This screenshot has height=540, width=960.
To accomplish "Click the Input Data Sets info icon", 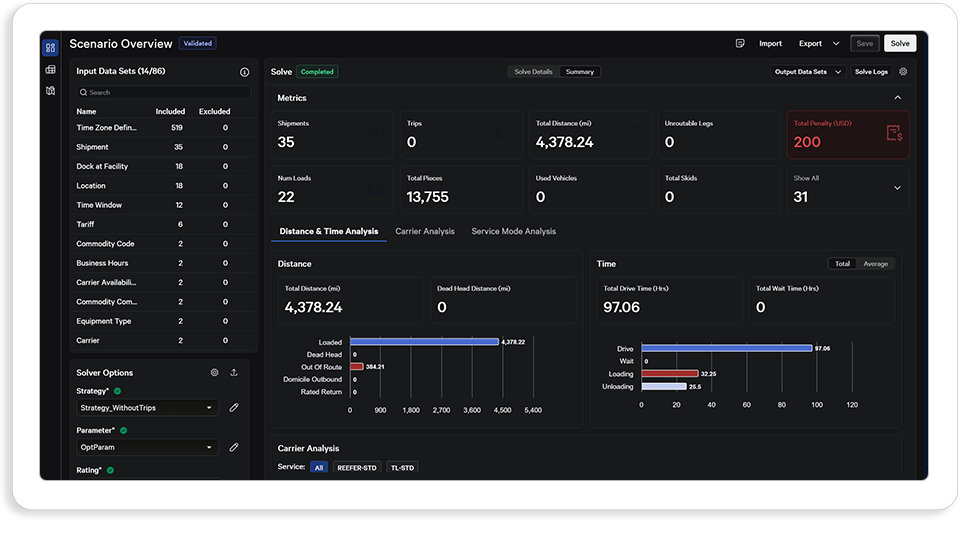I will (x=244, y=72).
